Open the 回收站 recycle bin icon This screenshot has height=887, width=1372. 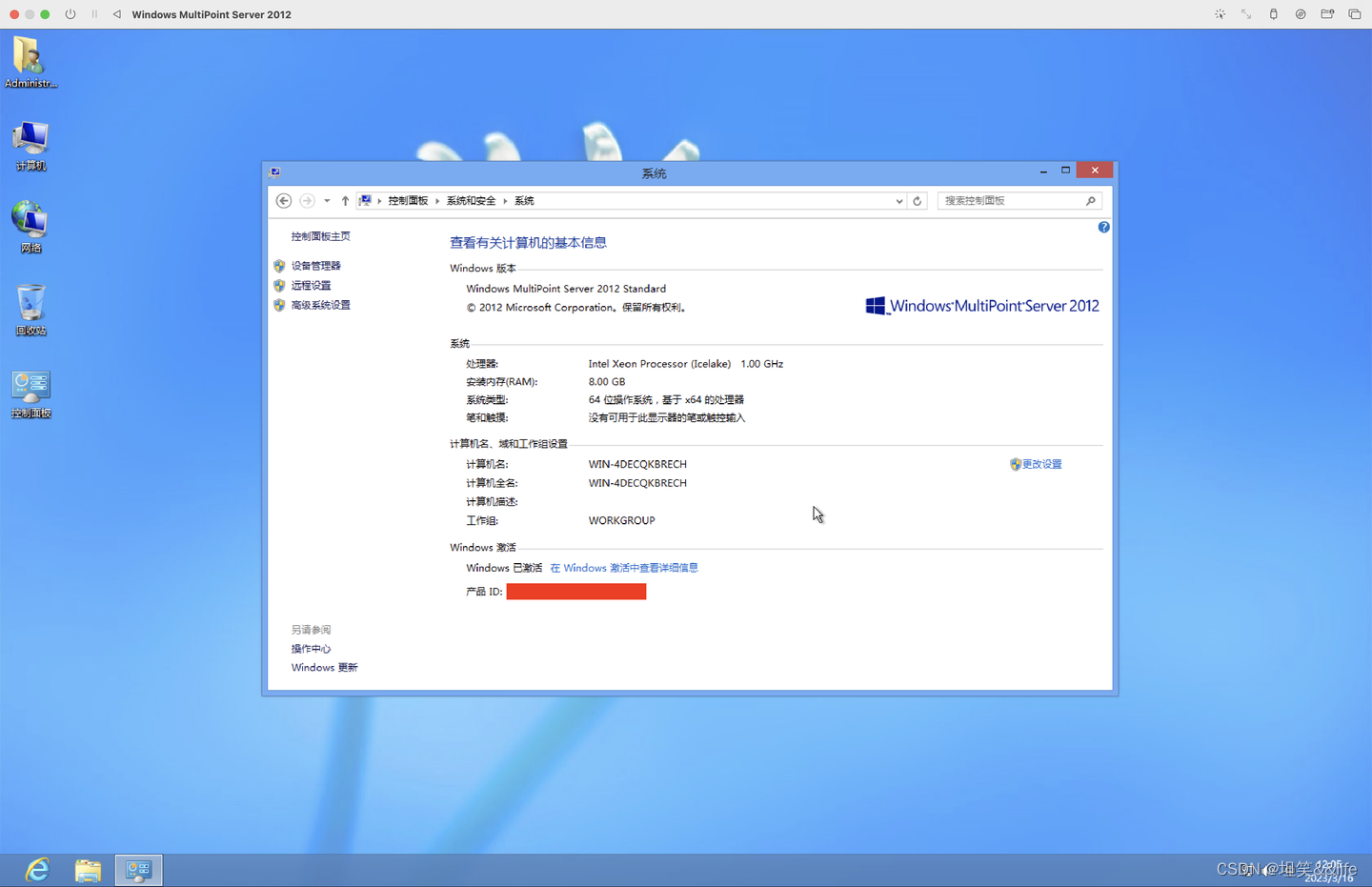pos(30,310)
